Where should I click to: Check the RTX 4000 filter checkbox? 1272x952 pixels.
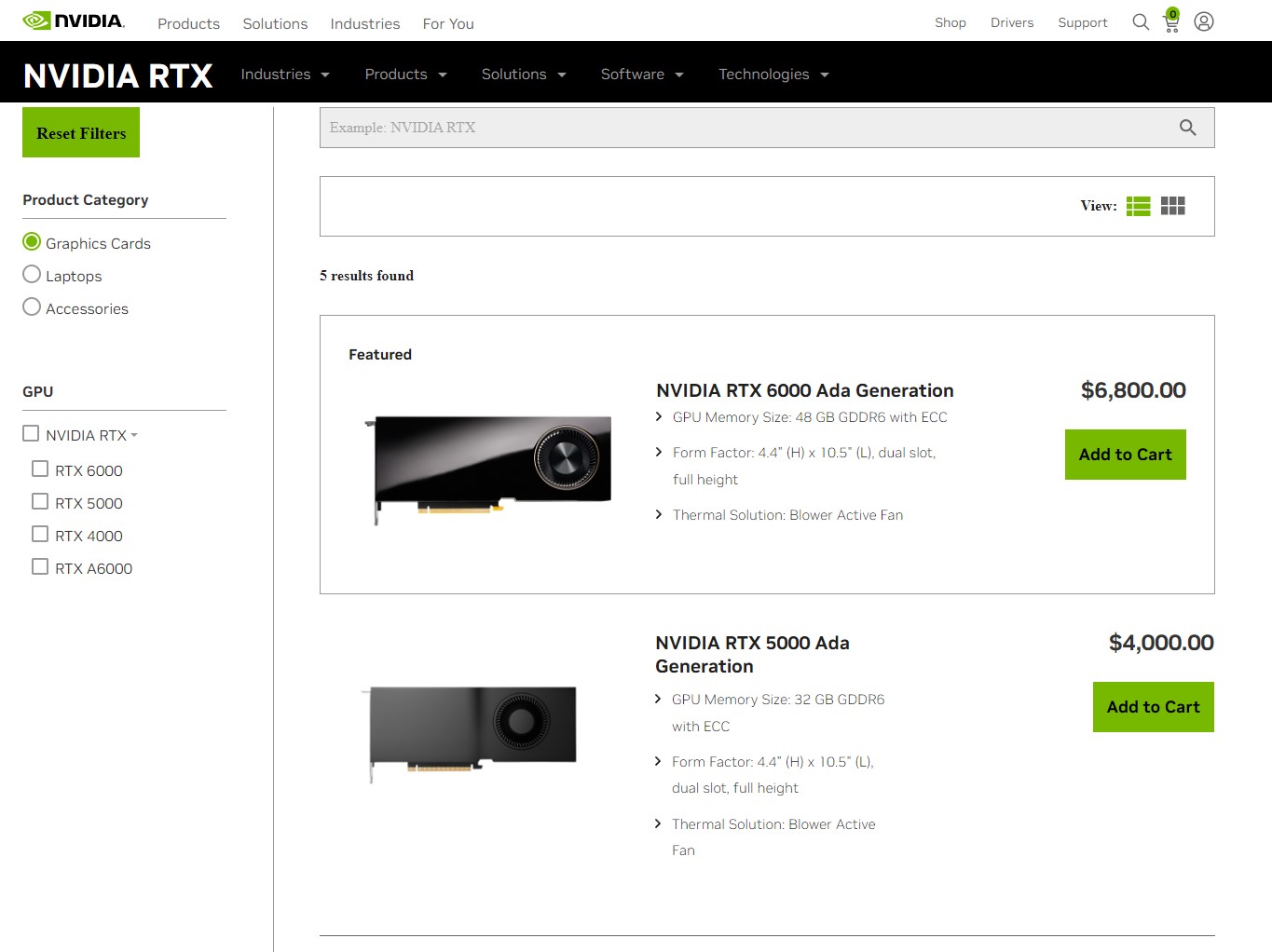point(40,535)
